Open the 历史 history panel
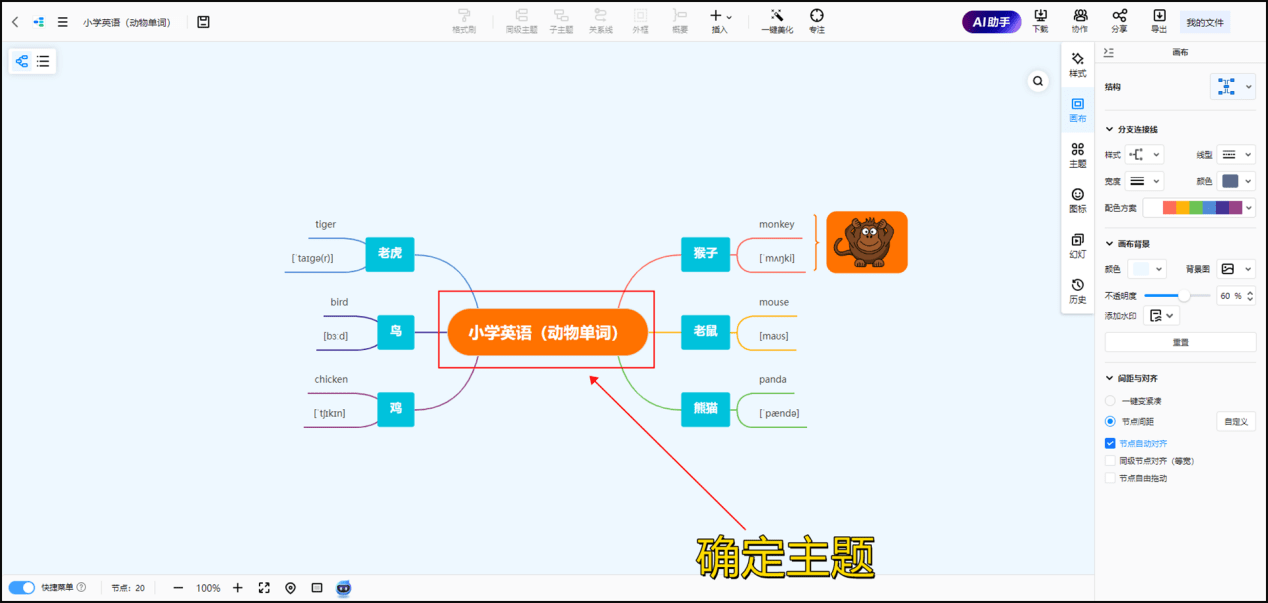Screen dimensions: 1268x603 (x=1078, y=290)
